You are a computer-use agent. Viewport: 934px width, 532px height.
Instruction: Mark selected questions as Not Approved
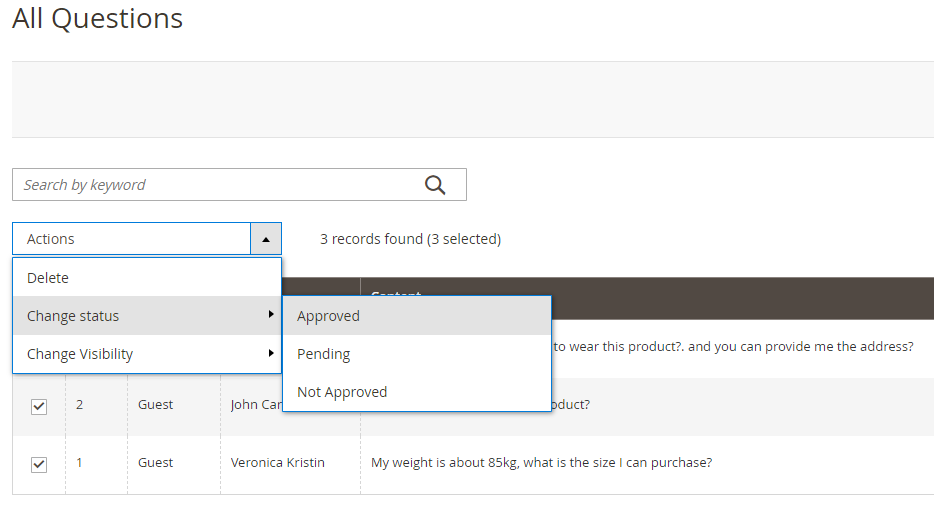(x=342, y=392)
